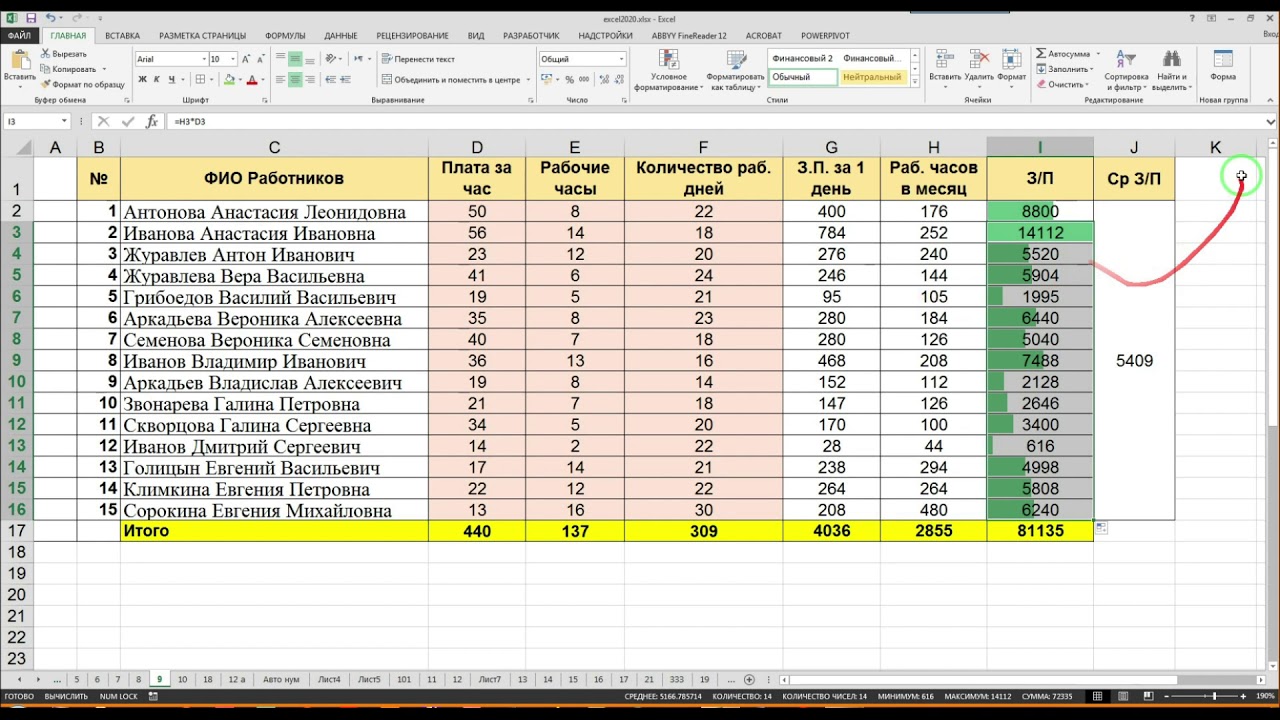Image resolution: width=1280 pixels, height=720 pixels.
Task: Open Find and Select (Найти и выделить)
Action: [x=1171, y=70]
